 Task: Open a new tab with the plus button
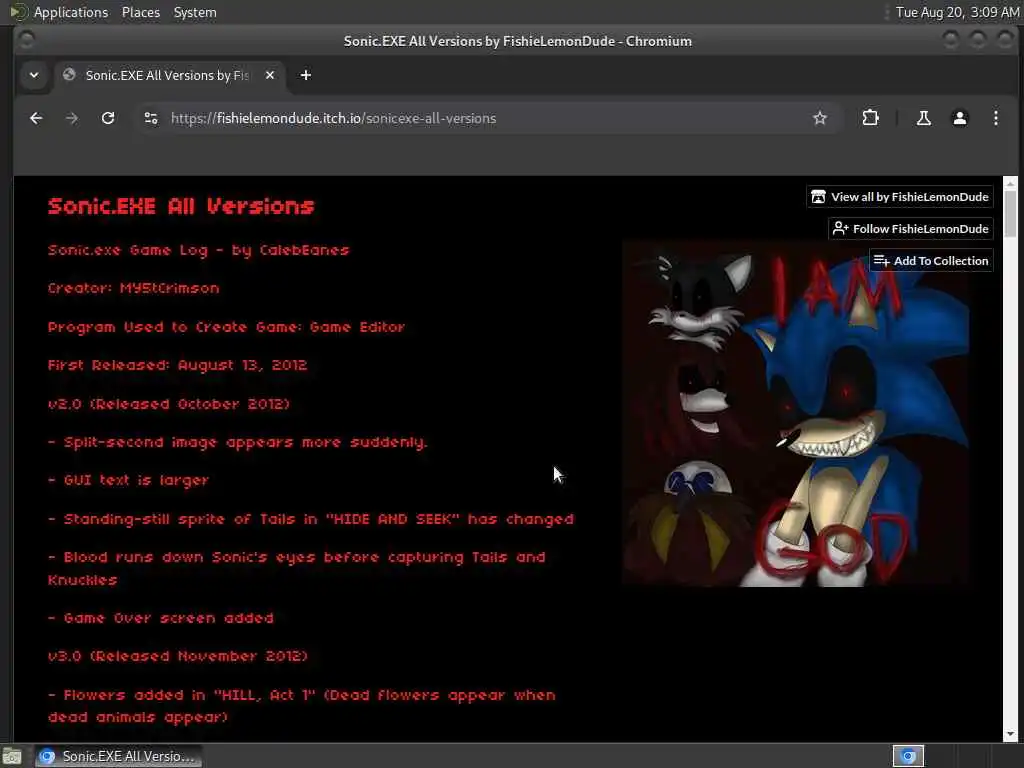click(306, 75)
